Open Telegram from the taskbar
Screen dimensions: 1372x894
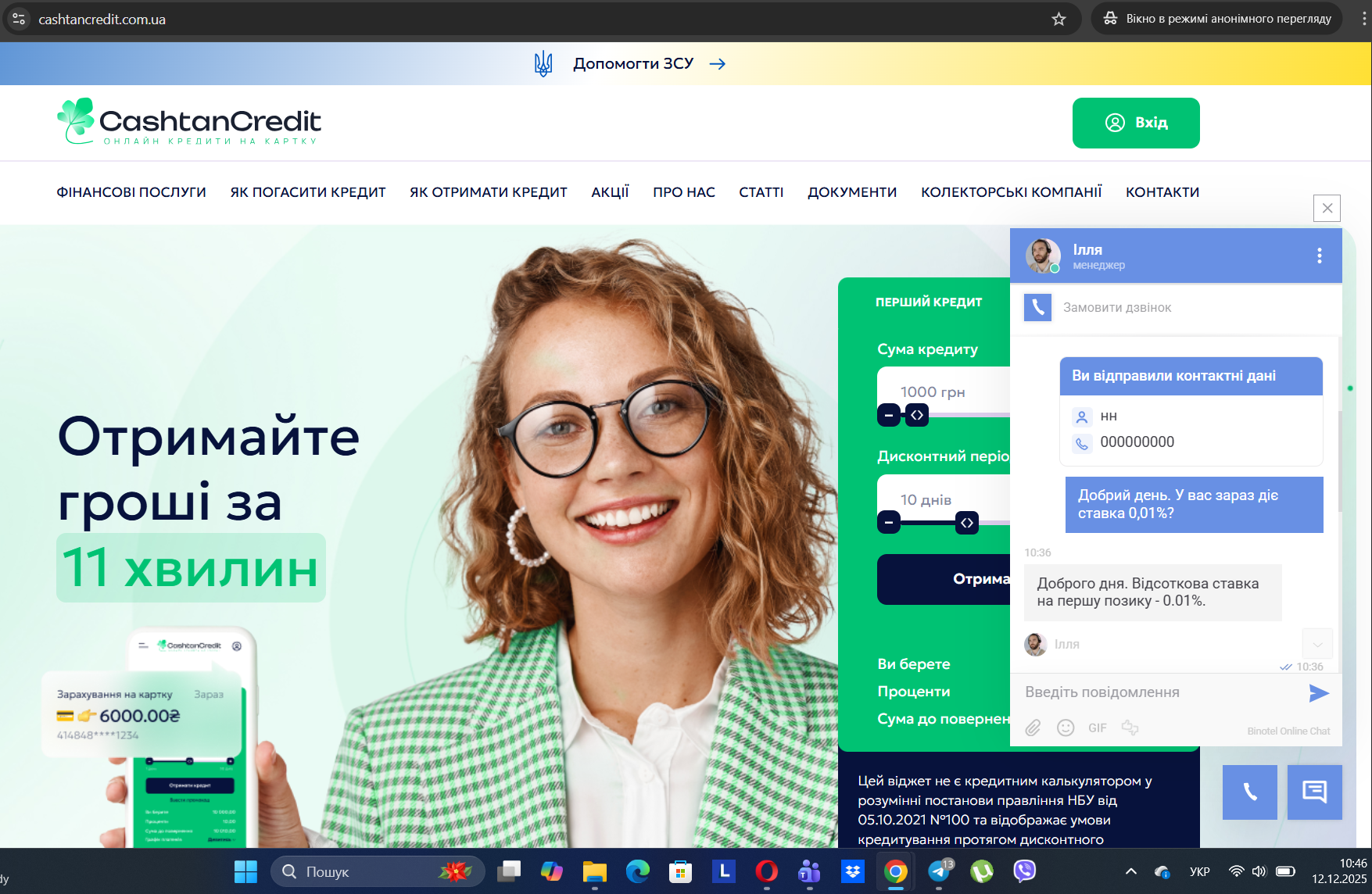click(939, 871)
